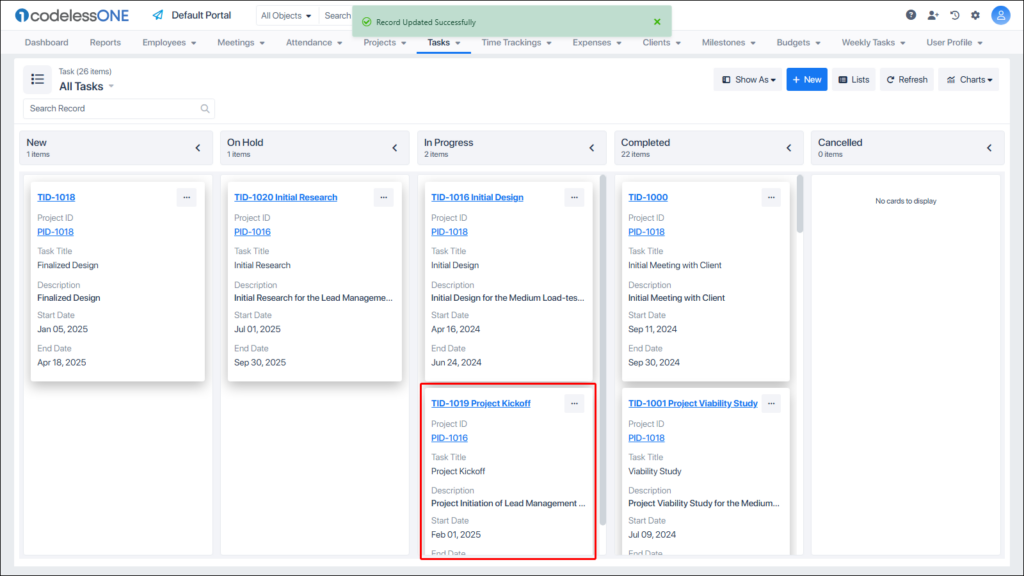Open the TID-1020 Initial Research link
Viewport: 1024px width, 576px height.
[x=285, y=198]
